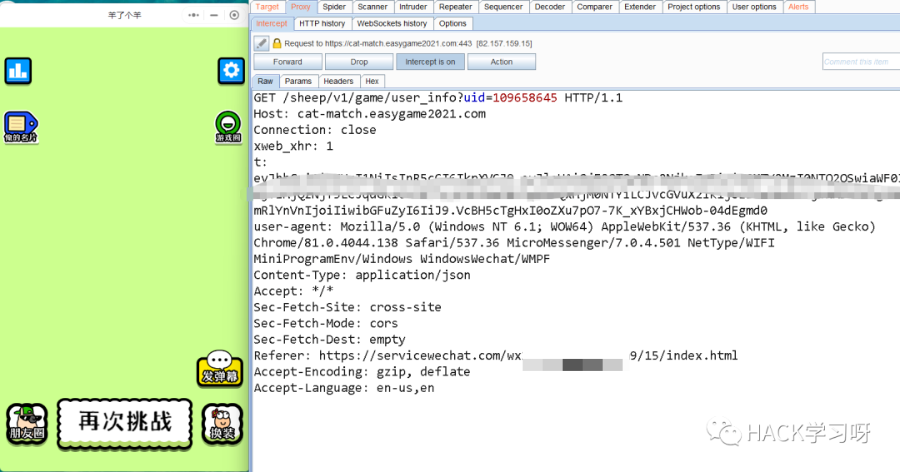Tap the 换装 costume icon
Image resolution: width=900 pixels, height=472 pixels.
click(222, 424)
